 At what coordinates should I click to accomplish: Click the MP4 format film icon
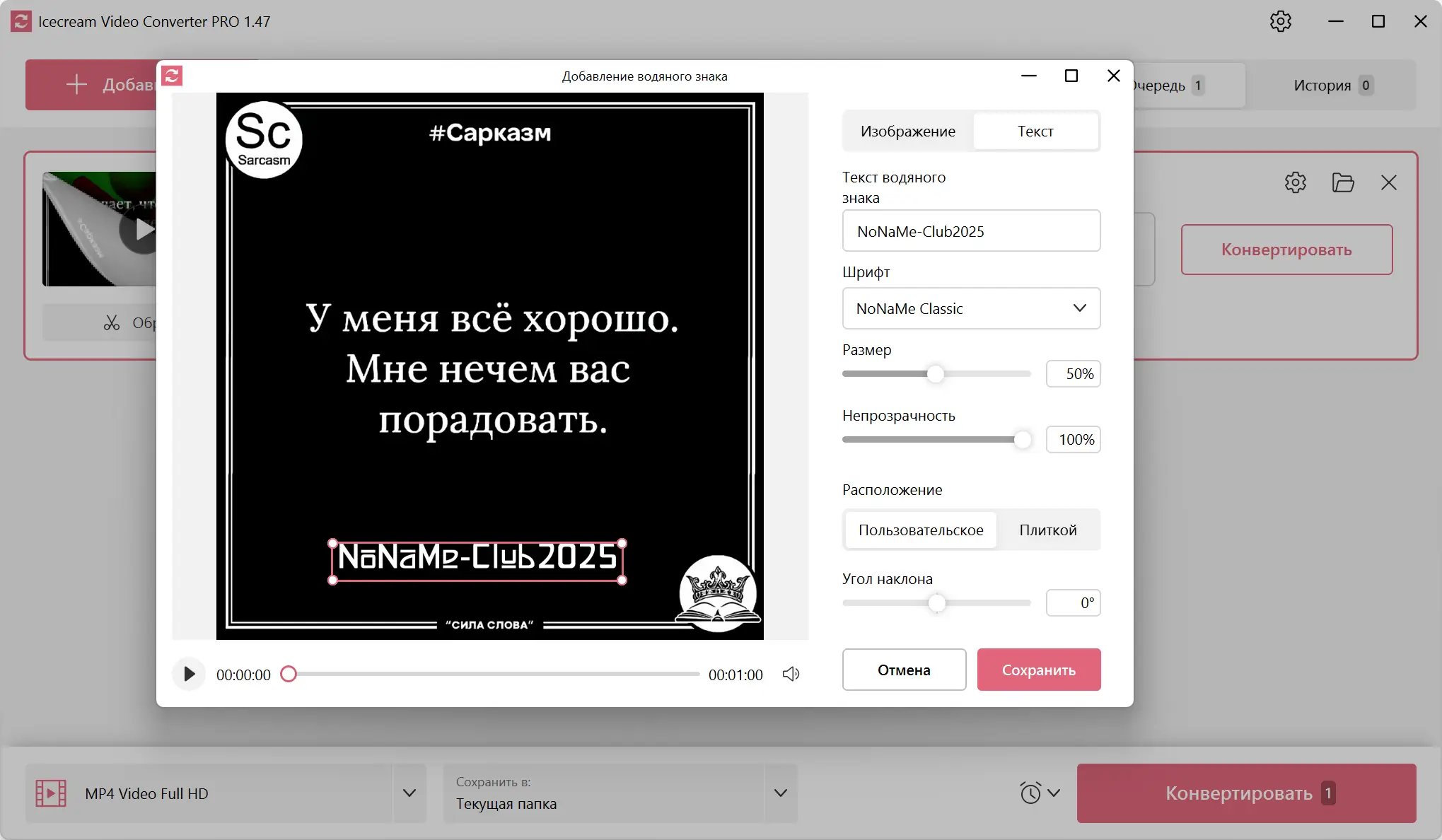pyautogui.click(x=51, y=793)
